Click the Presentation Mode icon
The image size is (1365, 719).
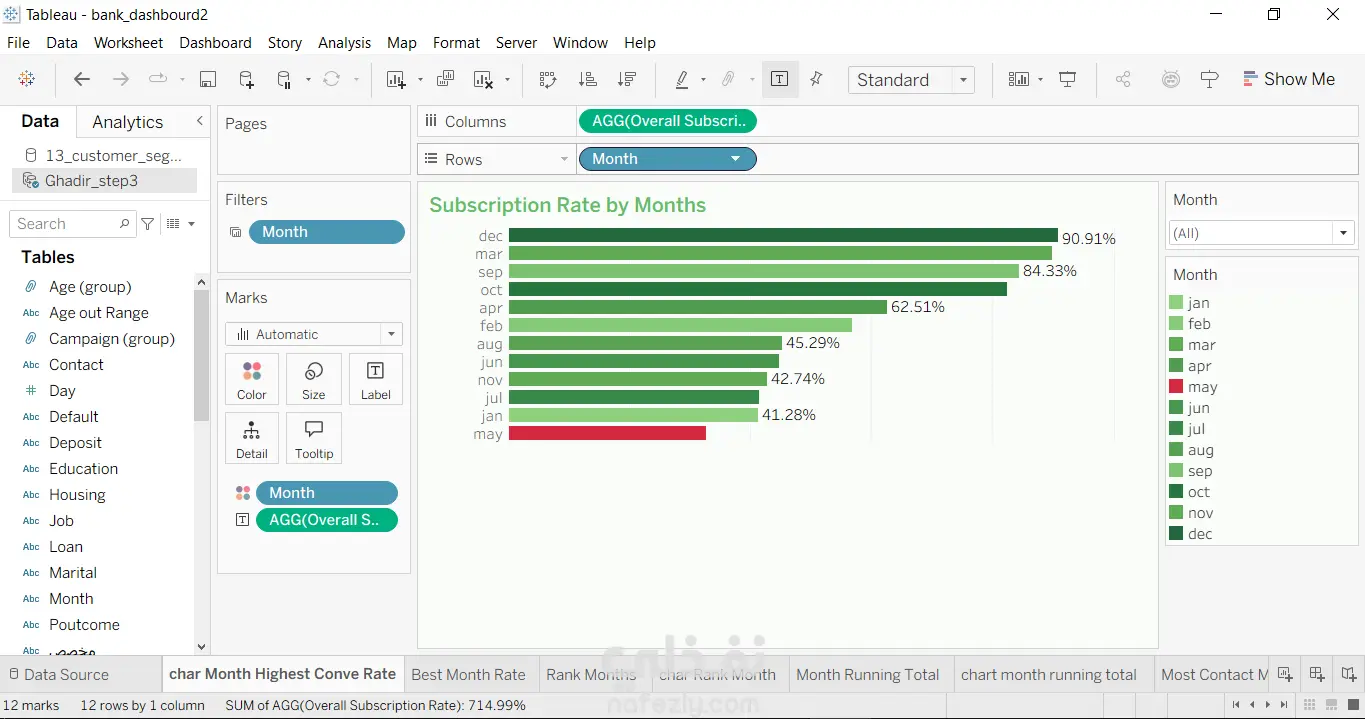[x=1068, y=80]
